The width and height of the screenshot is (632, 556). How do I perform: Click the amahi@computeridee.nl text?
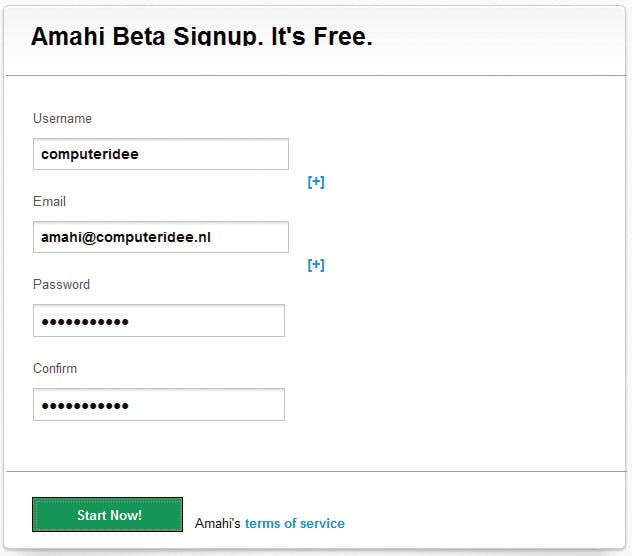click(x=126, y=237)
